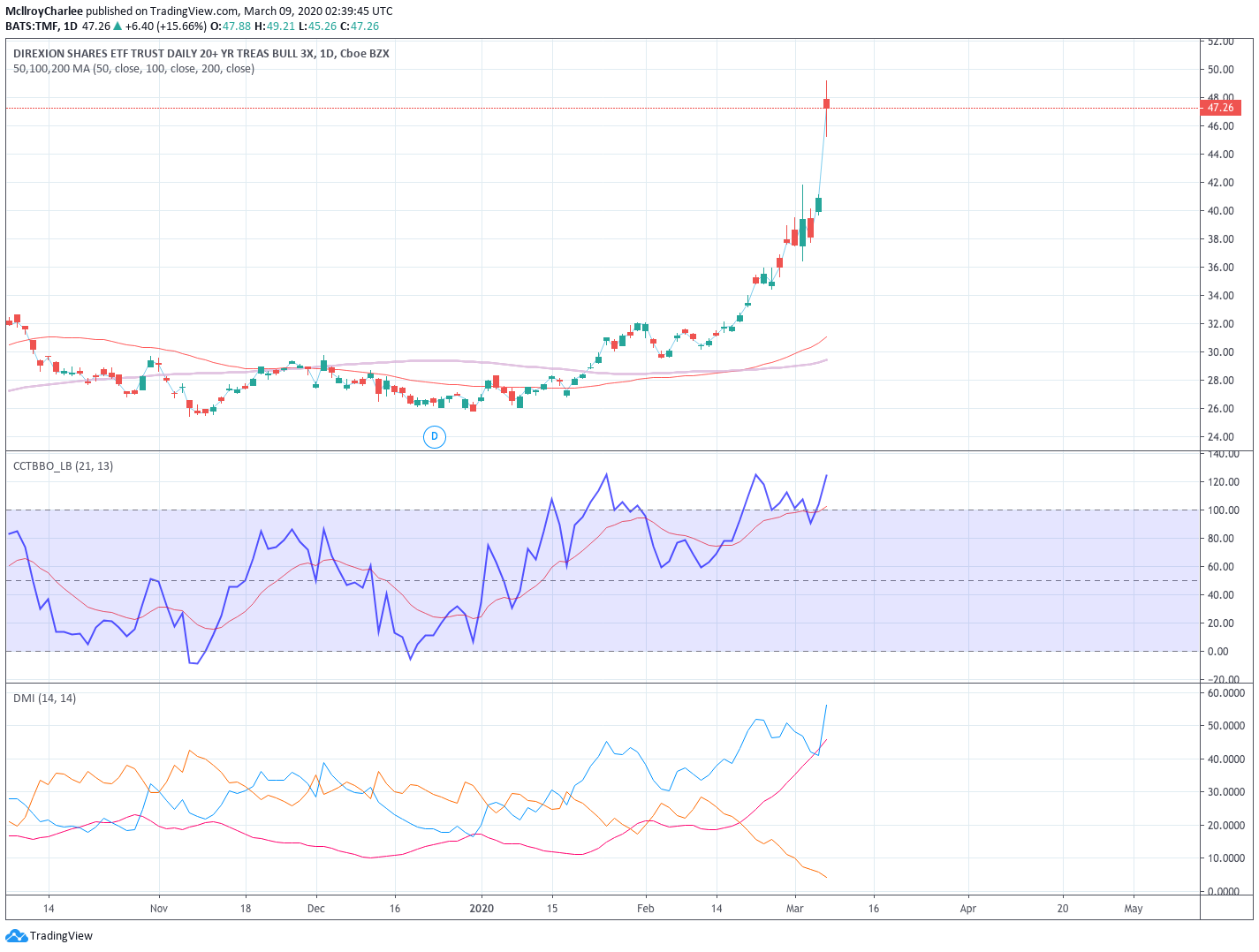Screen dimensions: 1259x952
Task: Click the 24.00 price scale label
Action: [x=1221, y=437]
